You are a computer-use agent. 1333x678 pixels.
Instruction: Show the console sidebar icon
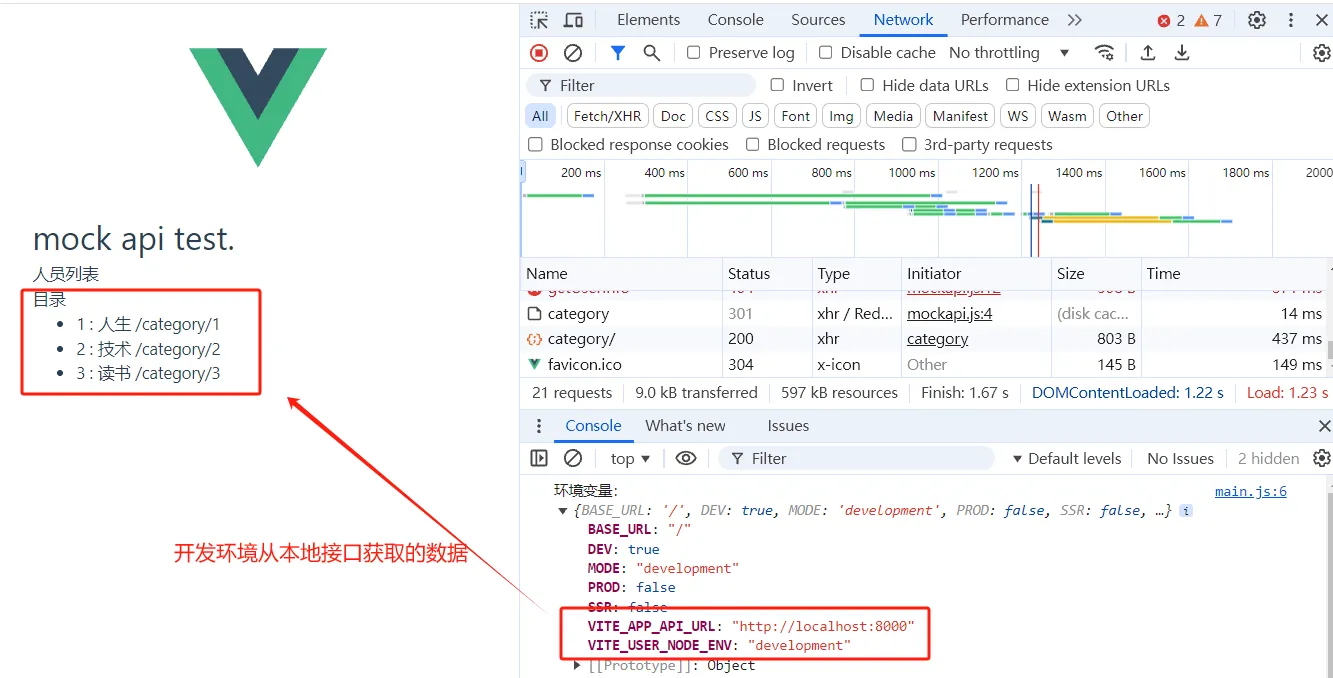tap(539, 458)
